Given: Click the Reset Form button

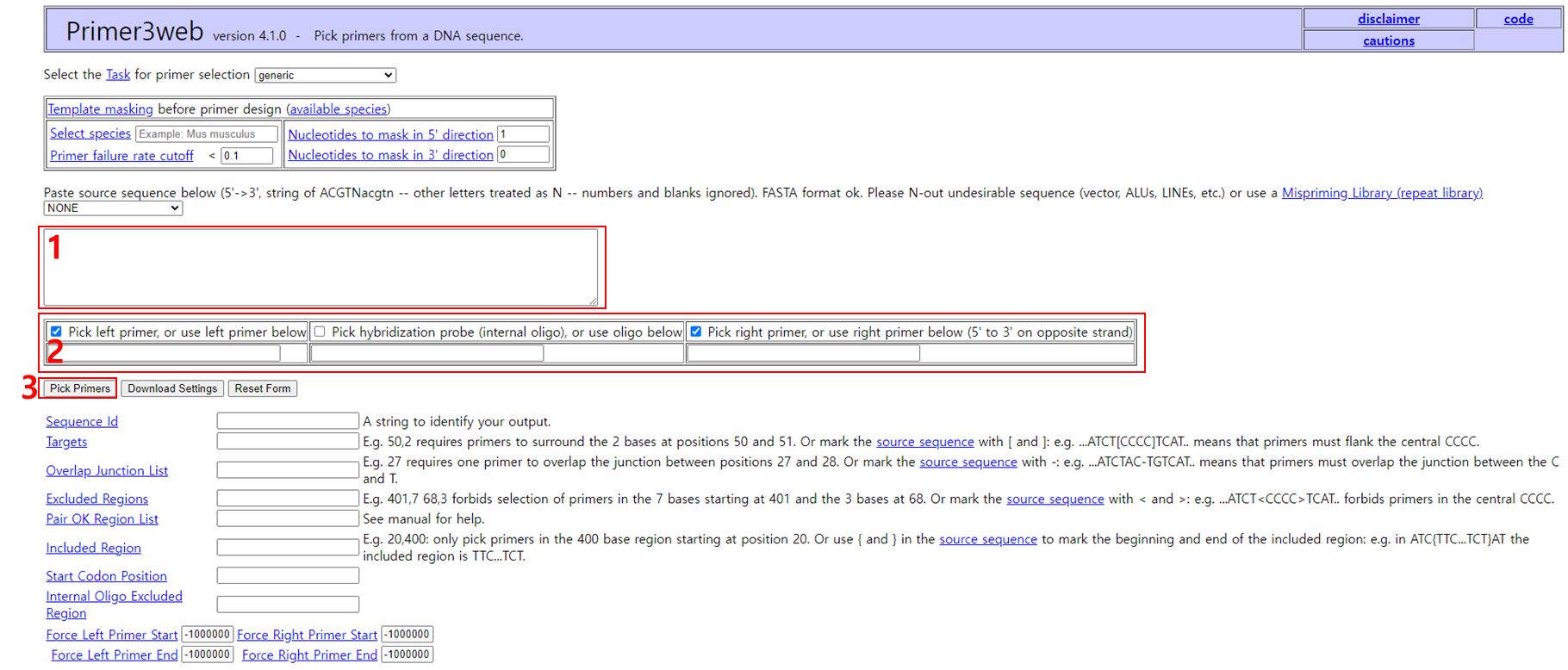Looking at the screenshot, I should pyautogui.click(x=263, y=388).
